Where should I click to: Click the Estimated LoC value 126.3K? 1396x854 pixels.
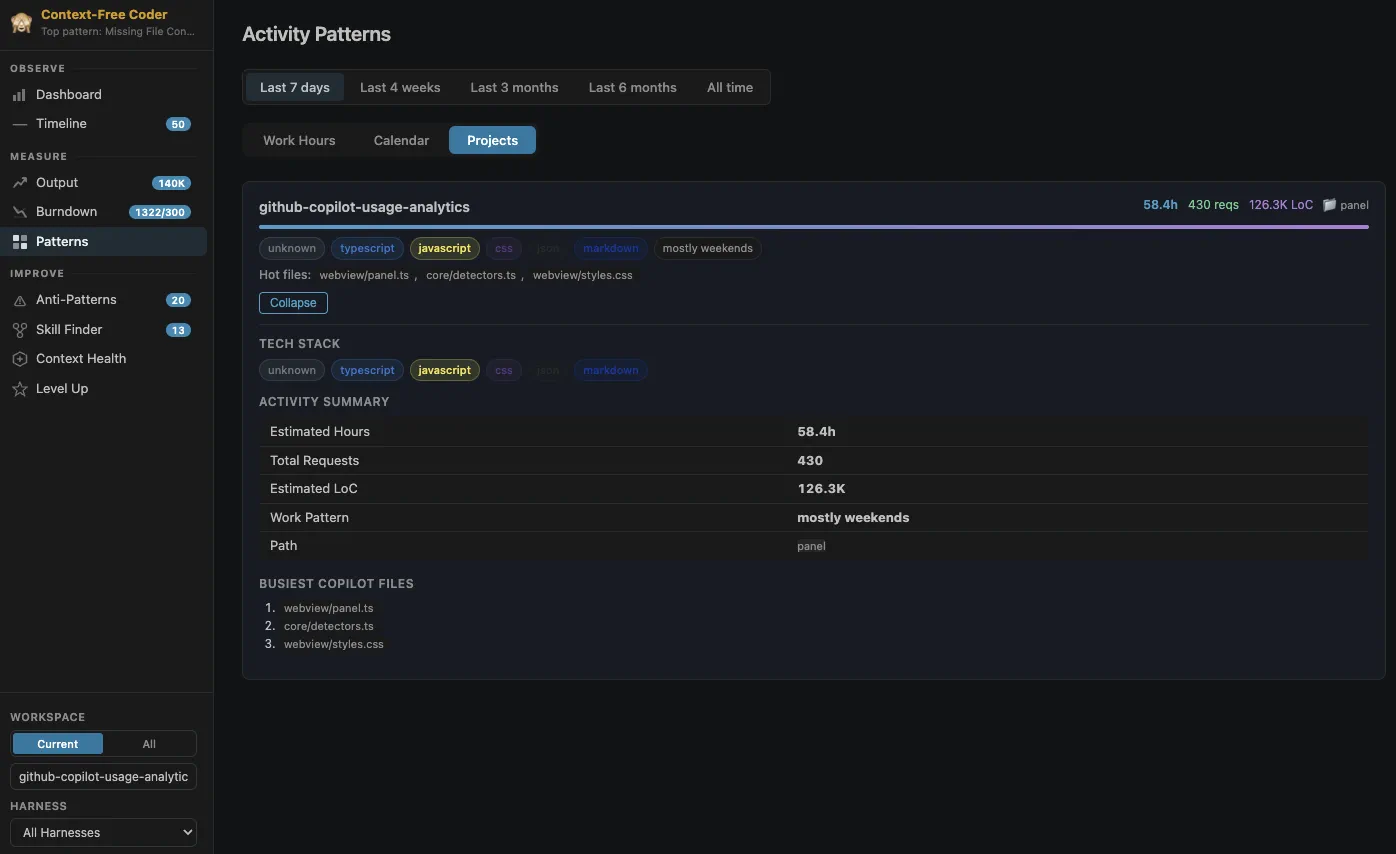(821, 489)
